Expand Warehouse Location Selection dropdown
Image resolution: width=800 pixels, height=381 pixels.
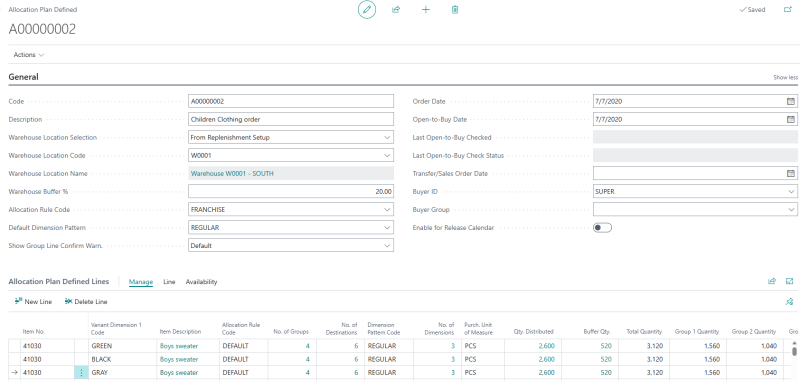386,137
